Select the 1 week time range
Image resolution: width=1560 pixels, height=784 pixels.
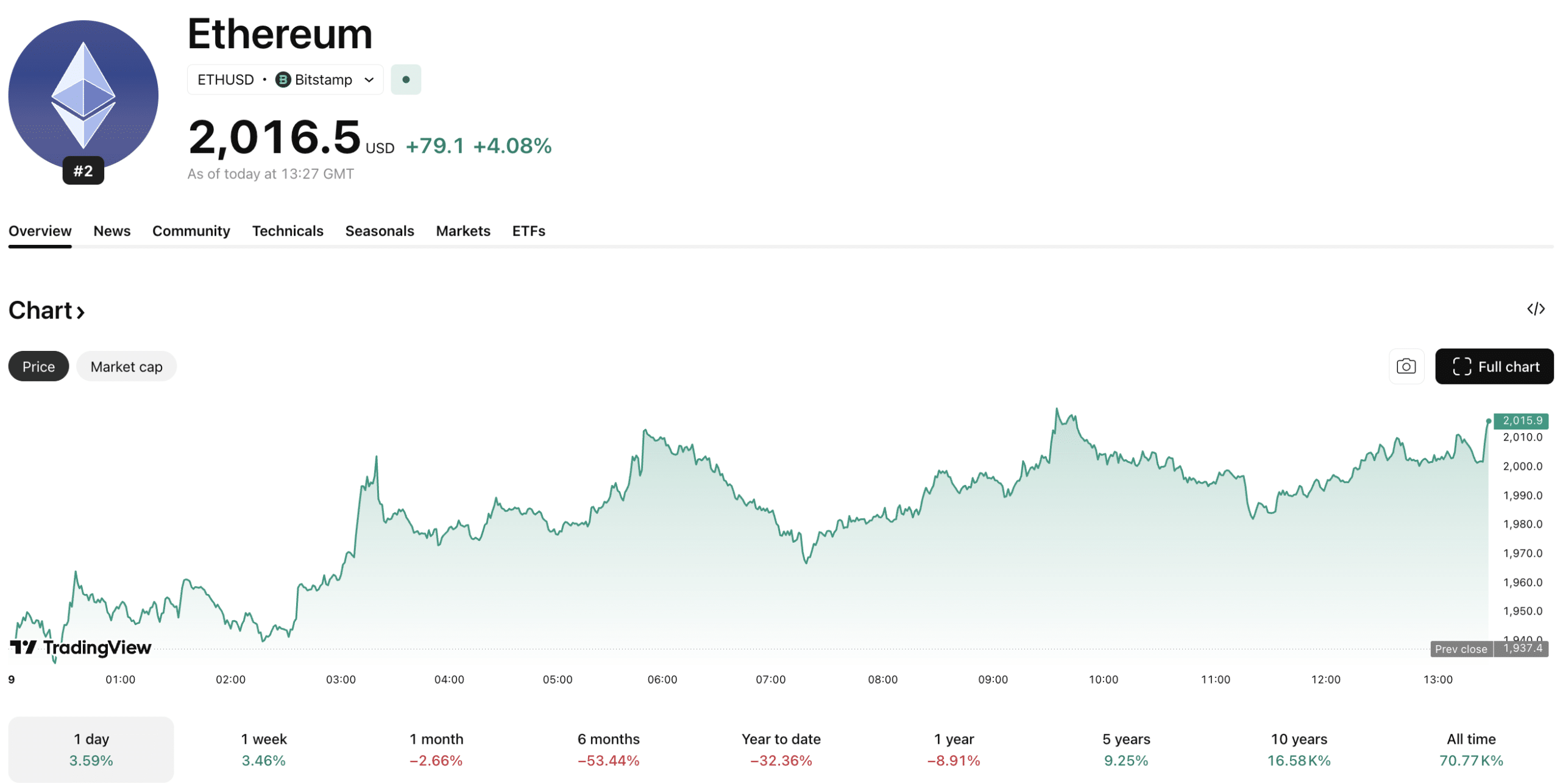click(263, 749)
